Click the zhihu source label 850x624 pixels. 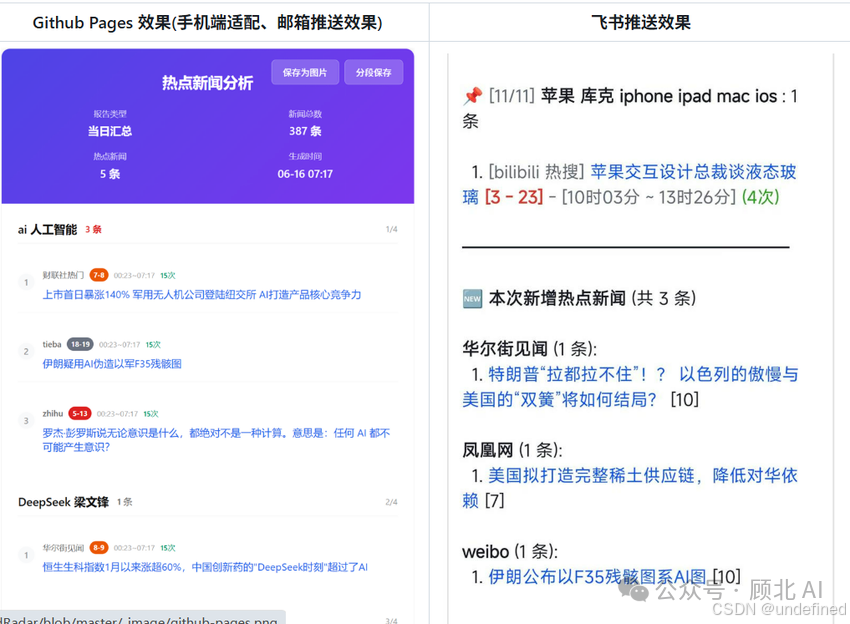(53, 414)
